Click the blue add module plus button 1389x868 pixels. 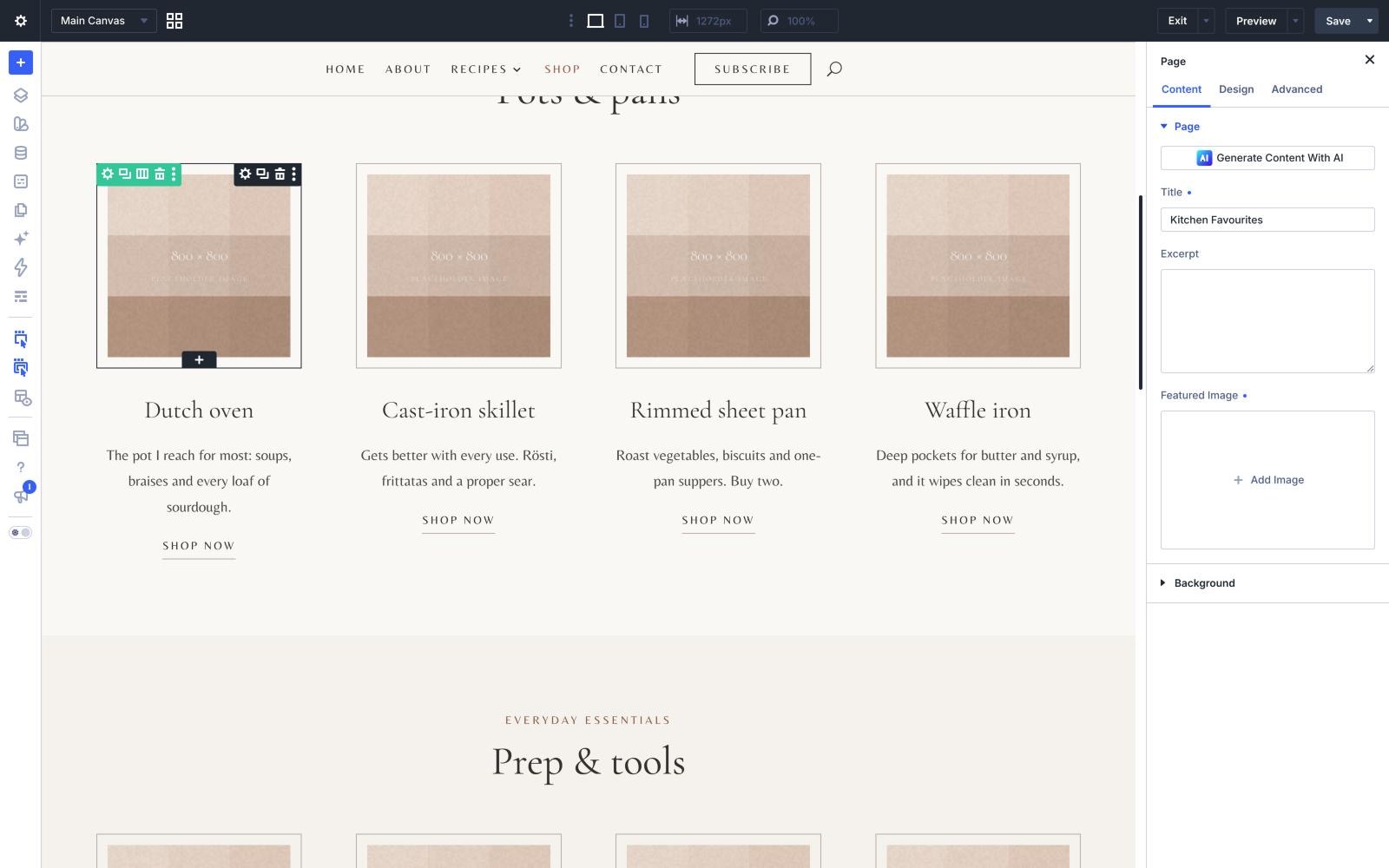point(21,62)
